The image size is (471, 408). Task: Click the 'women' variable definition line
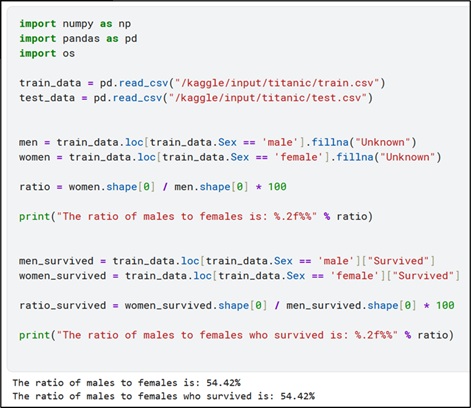tap(230, 157)
